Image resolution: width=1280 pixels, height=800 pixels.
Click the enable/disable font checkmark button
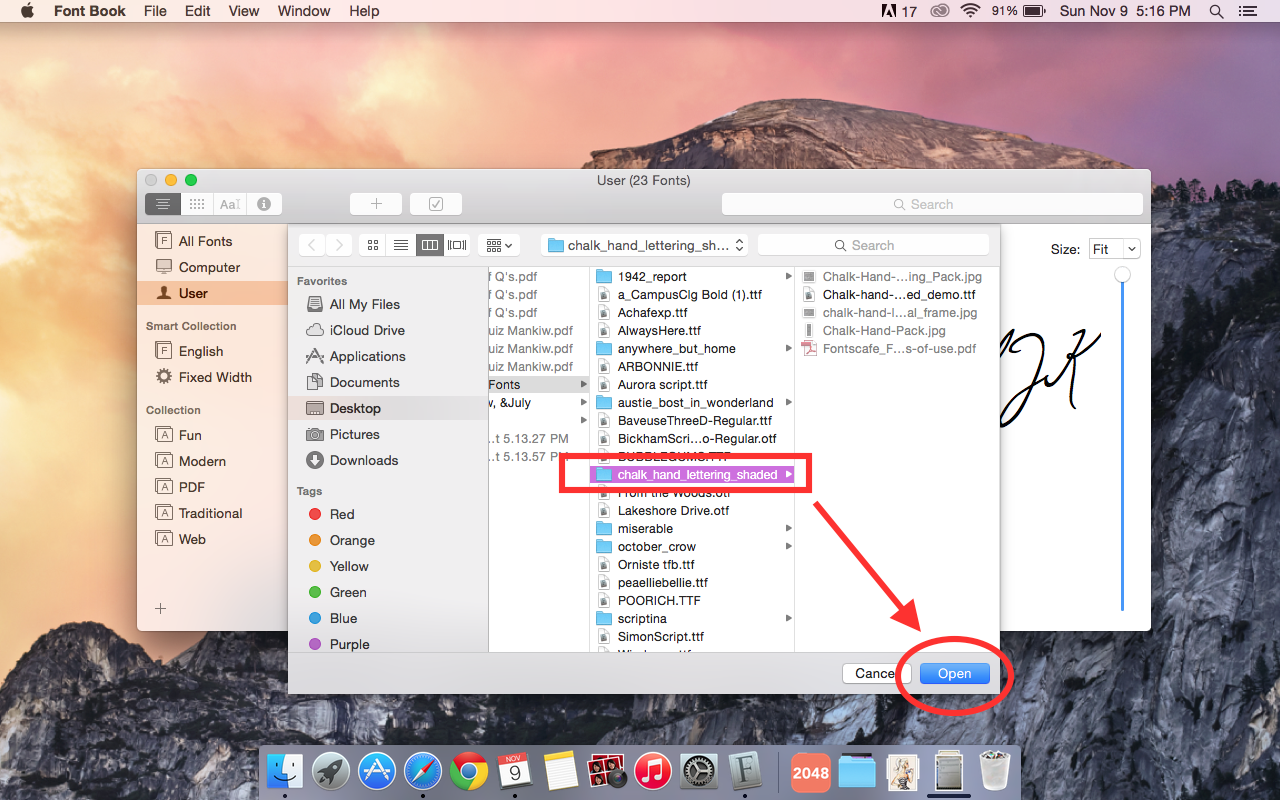[436, 204]
